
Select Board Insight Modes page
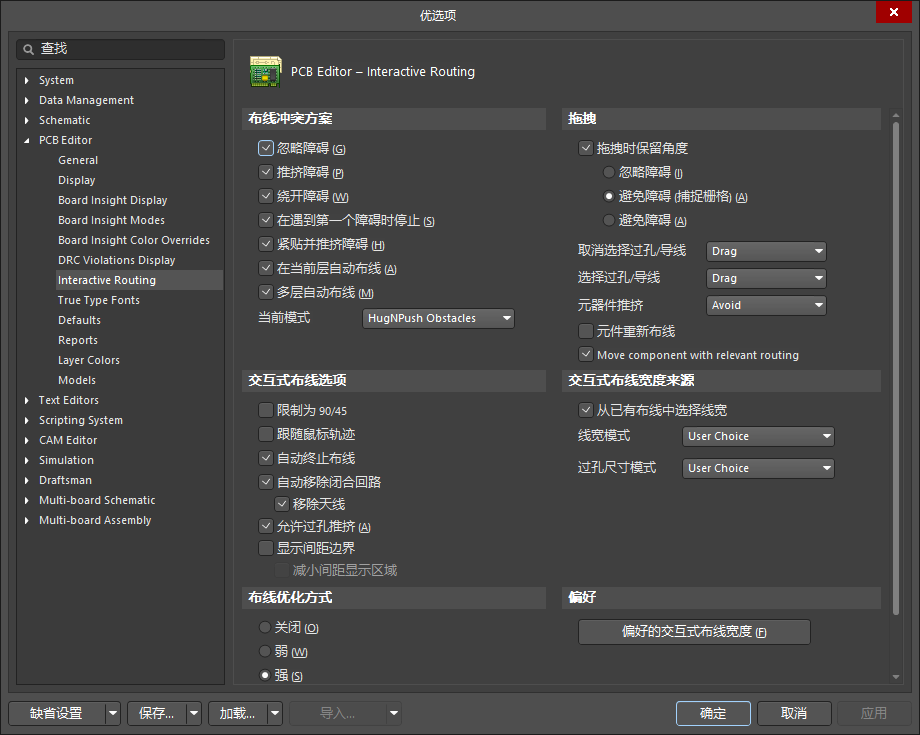111,220
